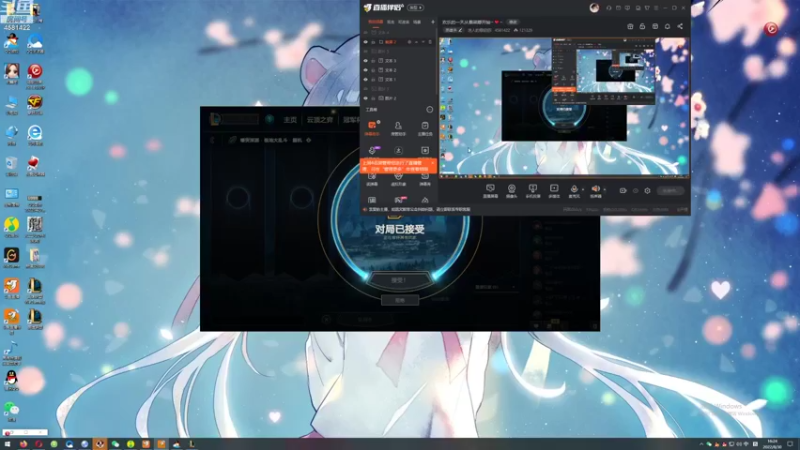Screen dimensions: 800x450
Task: Open version dropdown beside streaming app logo
Action: point(416,8)
